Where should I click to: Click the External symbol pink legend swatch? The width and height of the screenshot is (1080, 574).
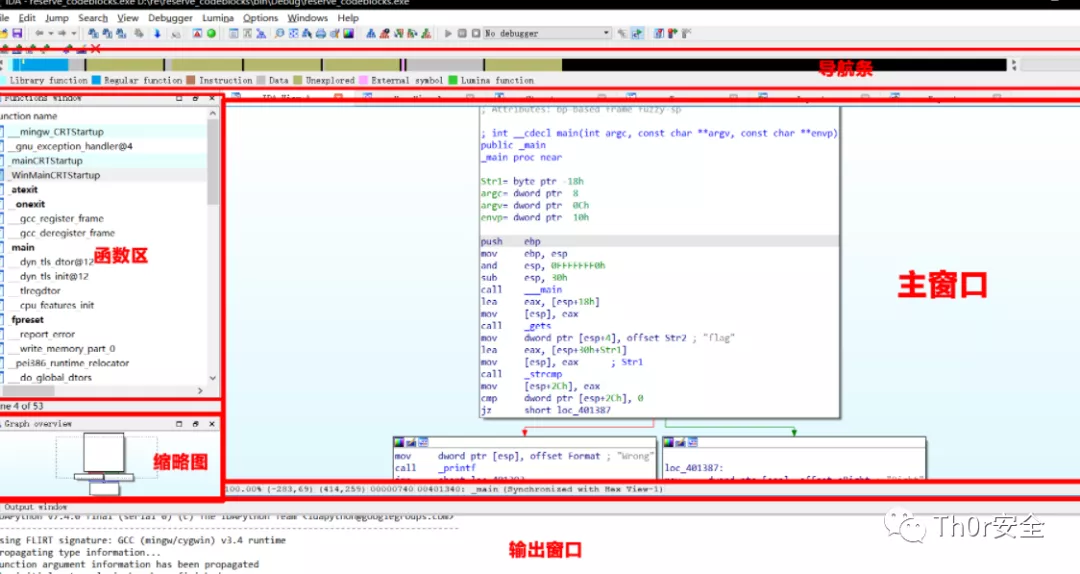(363, 80)
